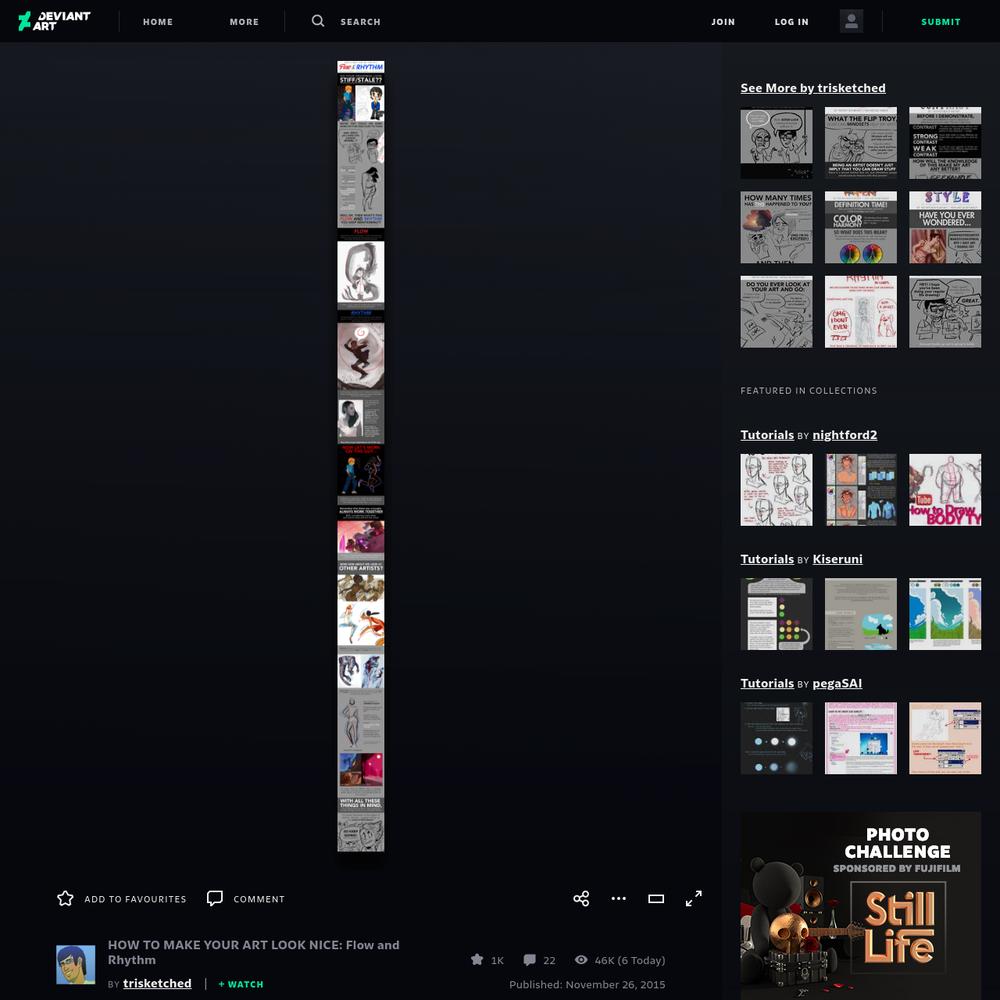Click Log In in header
The height and width of the screenshot is (1000, 1000).
791,22
